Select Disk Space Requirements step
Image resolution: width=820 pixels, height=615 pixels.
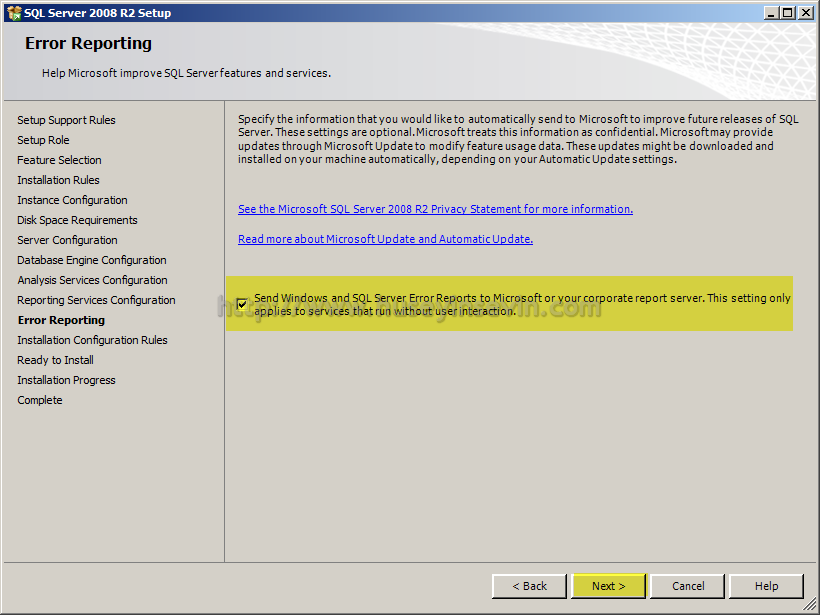point(77,220)
